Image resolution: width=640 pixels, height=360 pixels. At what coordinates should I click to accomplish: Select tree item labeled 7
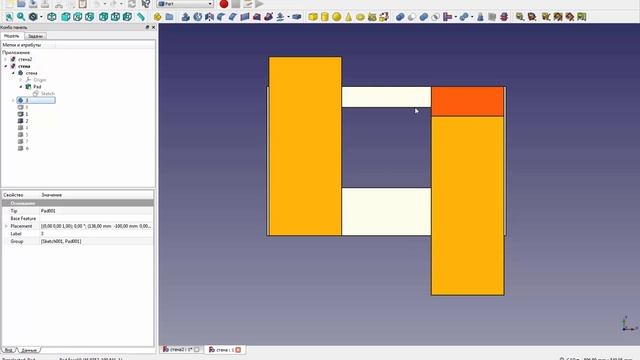(x=27, y=142)
